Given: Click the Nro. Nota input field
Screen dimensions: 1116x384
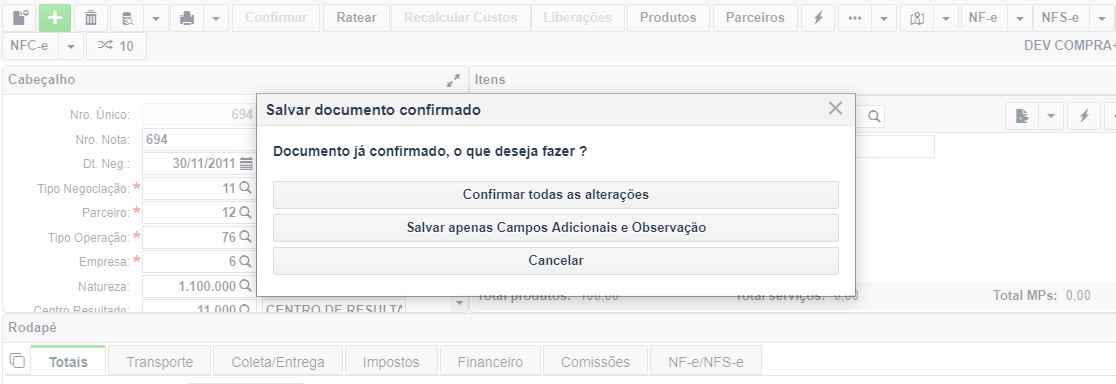Looking at the screenshot, I should [199, 139].
